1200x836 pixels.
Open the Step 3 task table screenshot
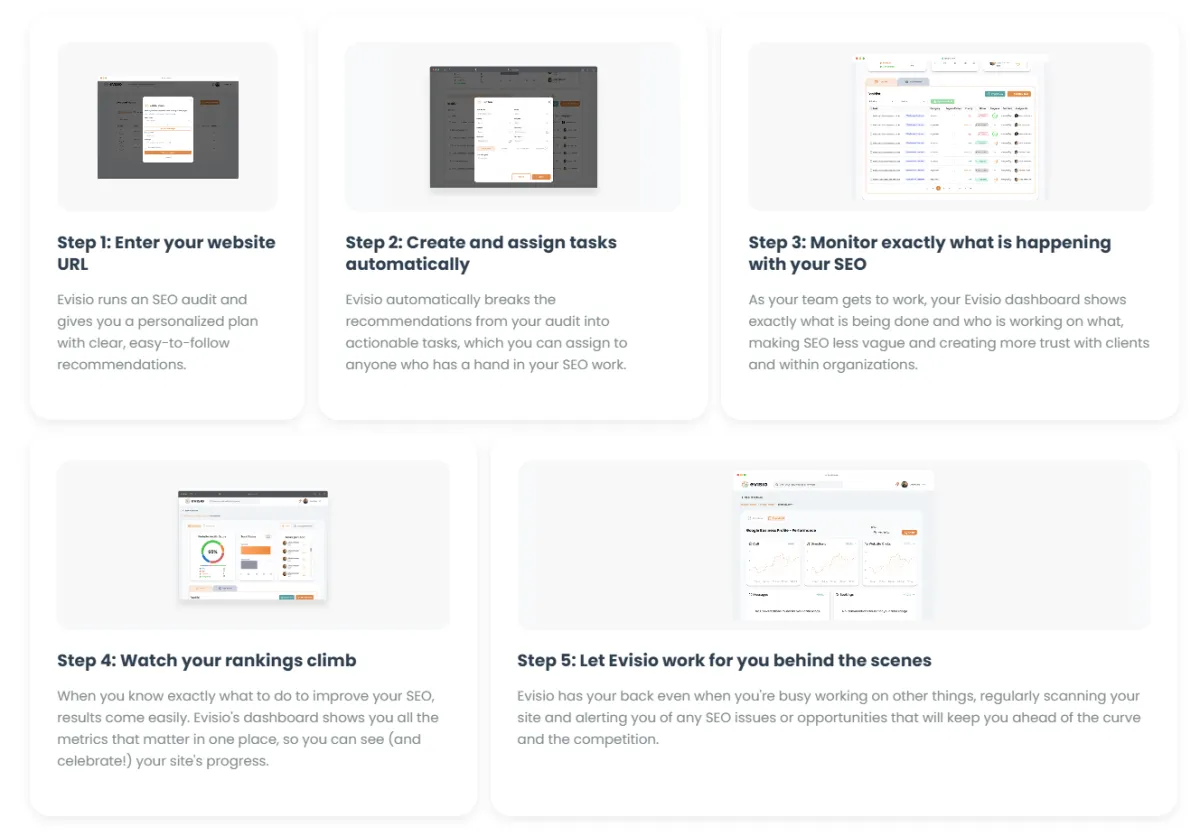point(949,127)
